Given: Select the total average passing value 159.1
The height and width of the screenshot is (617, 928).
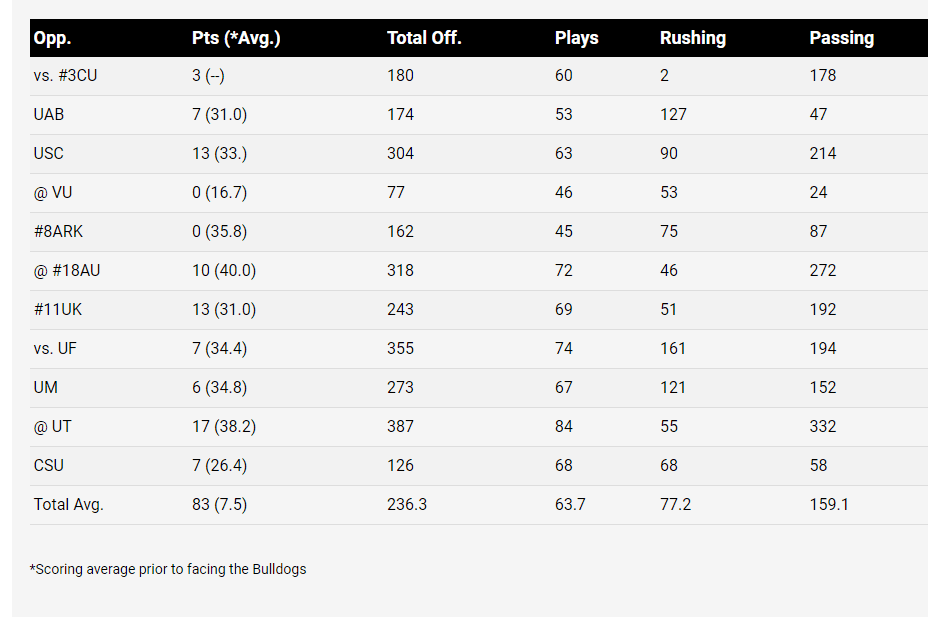Looking at the screenshot, I should (x=829, y=505).
